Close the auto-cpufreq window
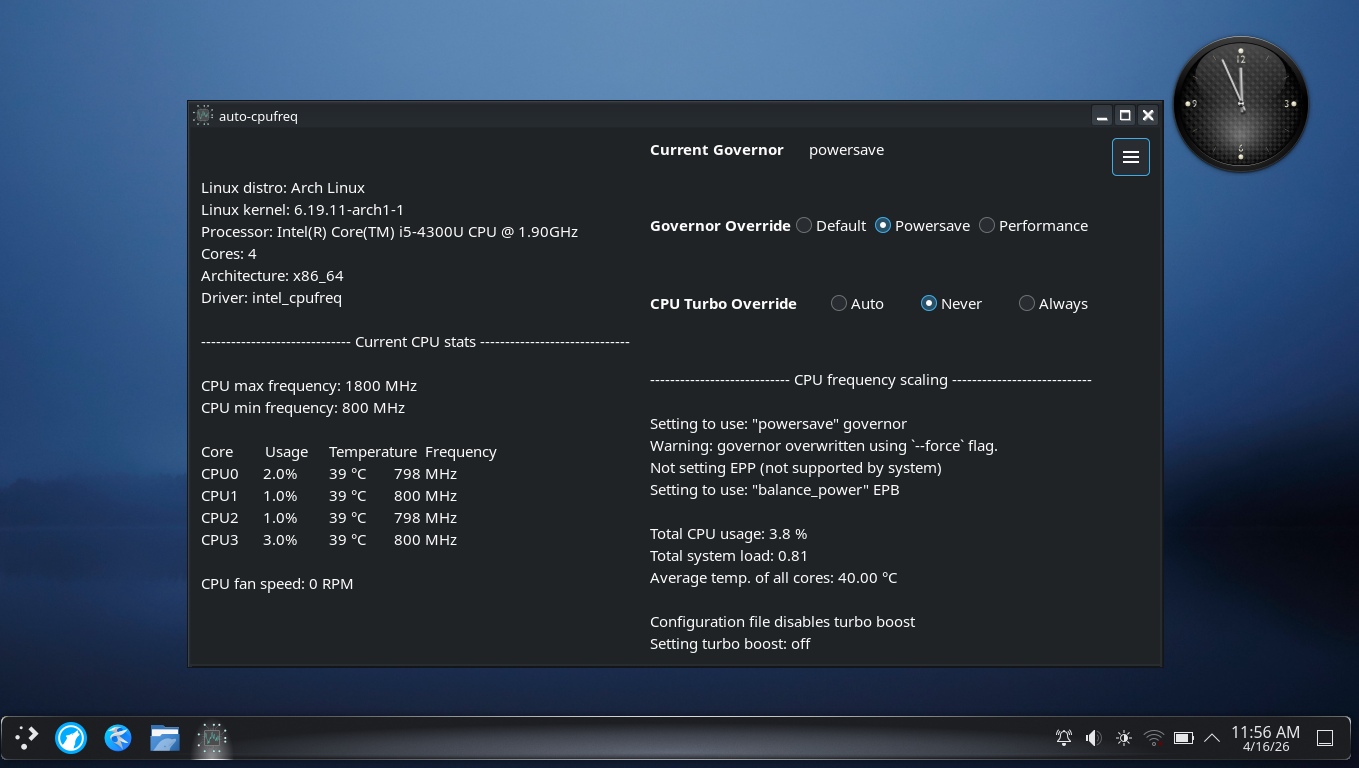Viewport: 1359px width, 768px height. (1148, 115)
